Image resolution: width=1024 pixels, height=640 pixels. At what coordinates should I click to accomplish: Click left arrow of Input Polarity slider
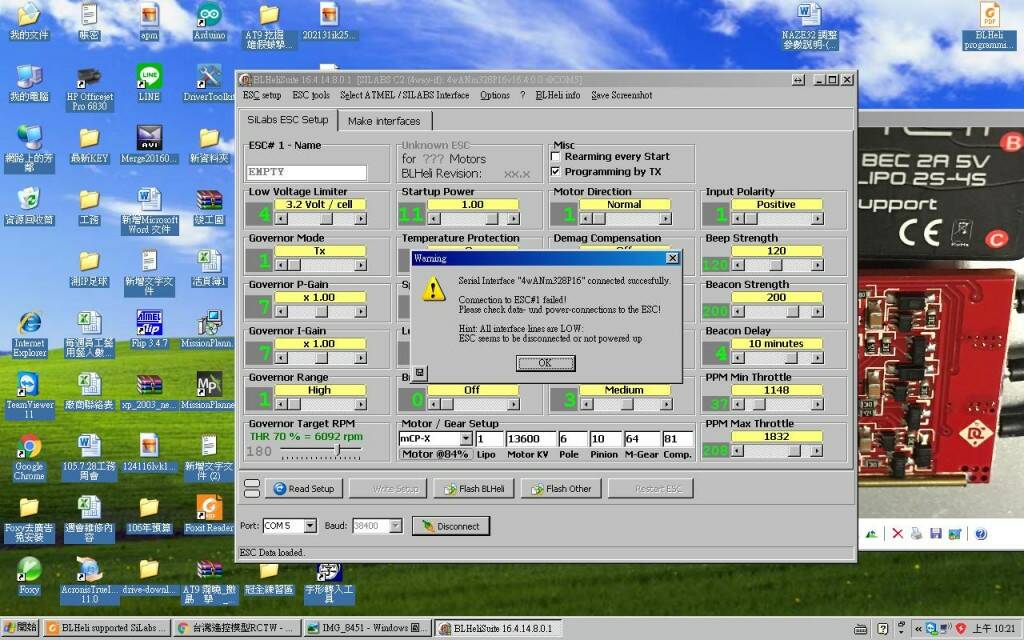[x=738, y=219]
